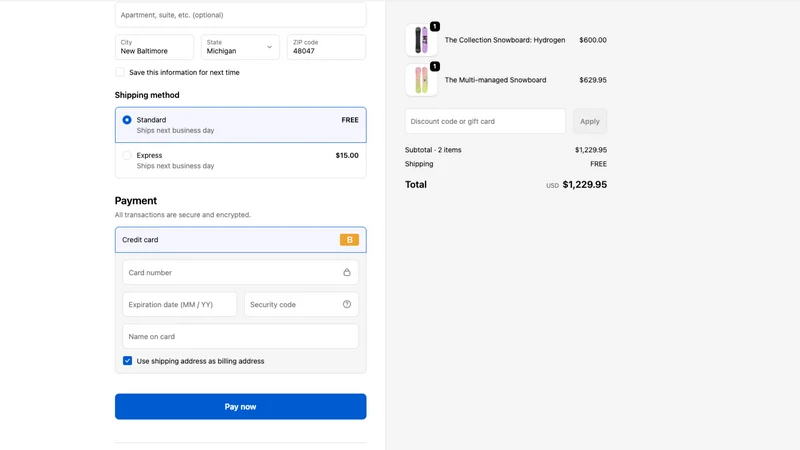Viewport: 800px width, 450px height.
Task: Check Save this information for next time
Action: pyautogui.click(x=120, y=72)
